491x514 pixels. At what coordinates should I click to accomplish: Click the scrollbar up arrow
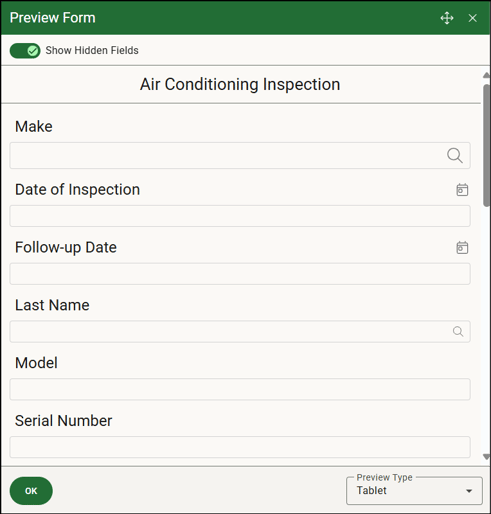point(486,75)
